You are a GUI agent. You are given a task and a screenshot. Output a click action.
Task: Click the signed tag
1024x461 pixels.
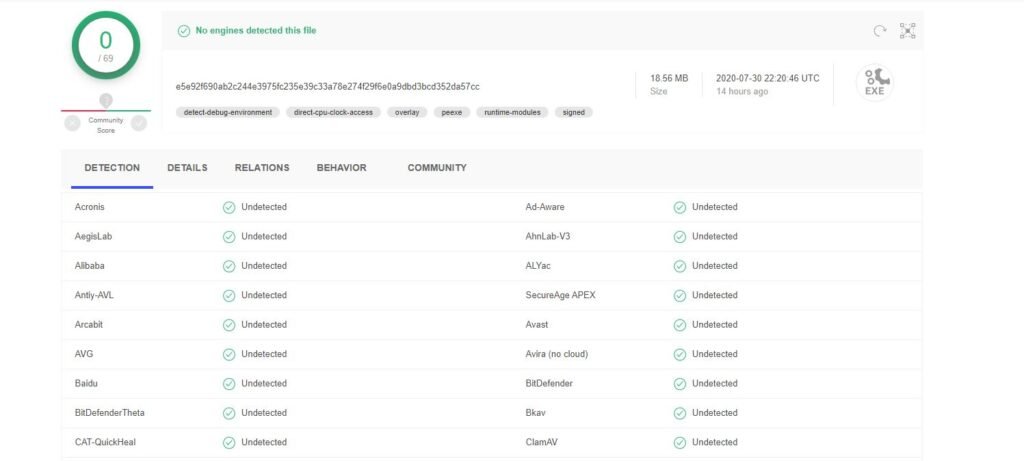(574, 112)
